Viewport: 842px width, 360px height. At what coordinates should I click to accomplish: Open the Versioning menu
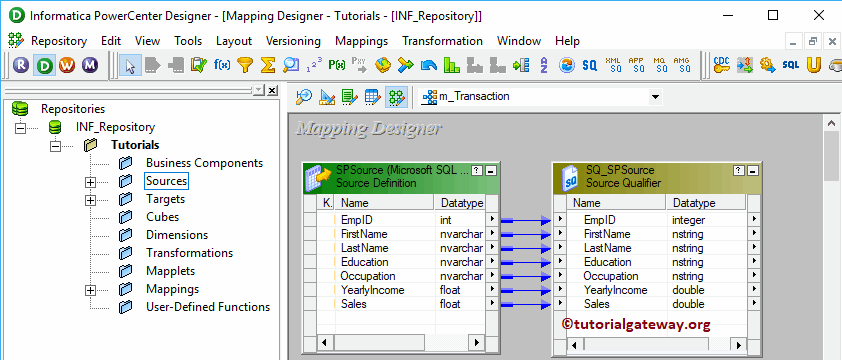(x=293, y=41)
